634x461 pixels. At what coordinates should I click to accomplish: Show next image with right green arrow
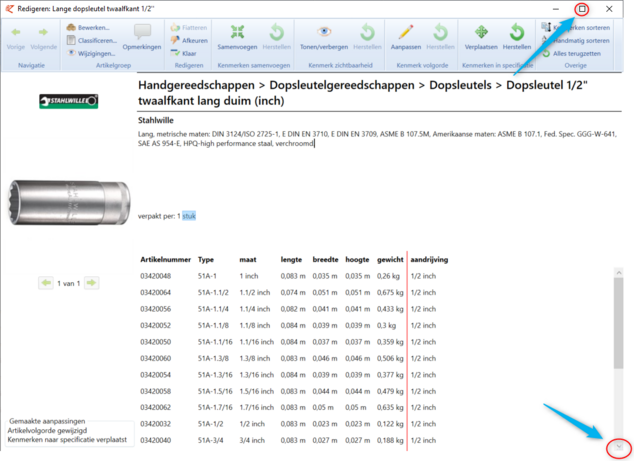coord(91,283)
